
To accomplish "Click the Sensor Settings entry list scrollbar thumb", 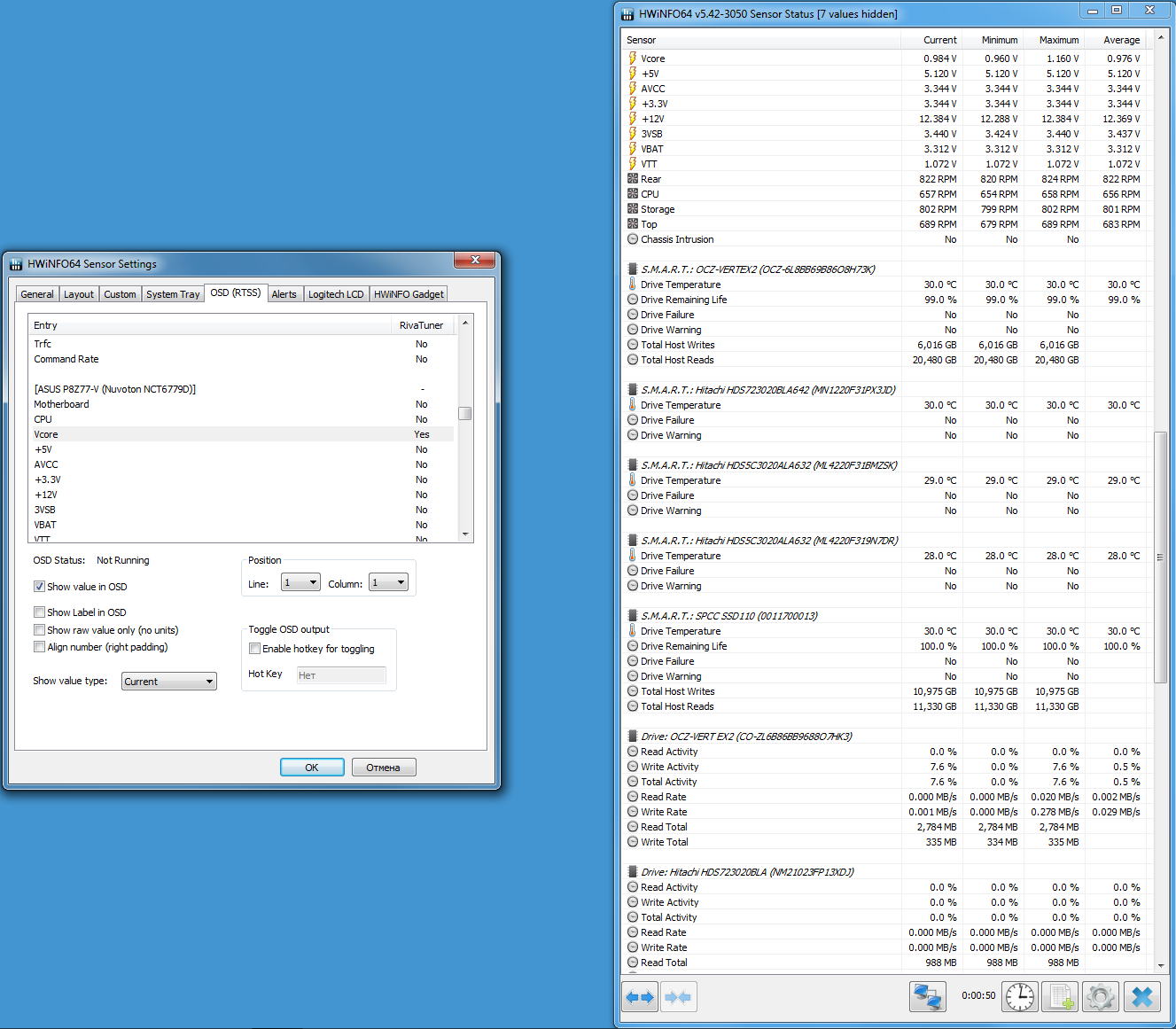I will (x=465, y=413).
